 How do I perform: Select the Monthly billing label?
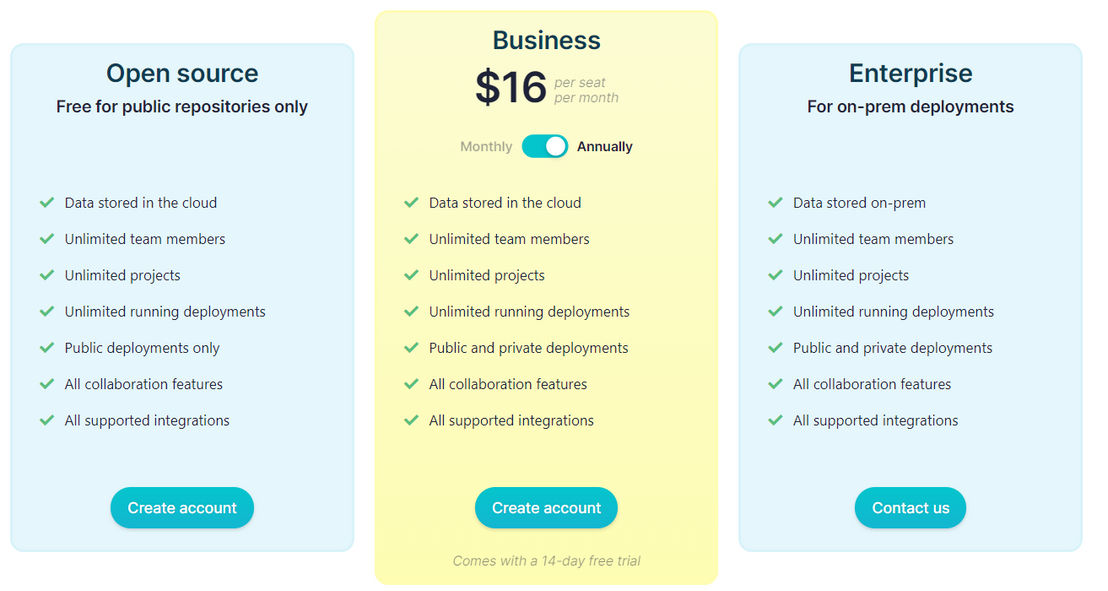[486, 146]
